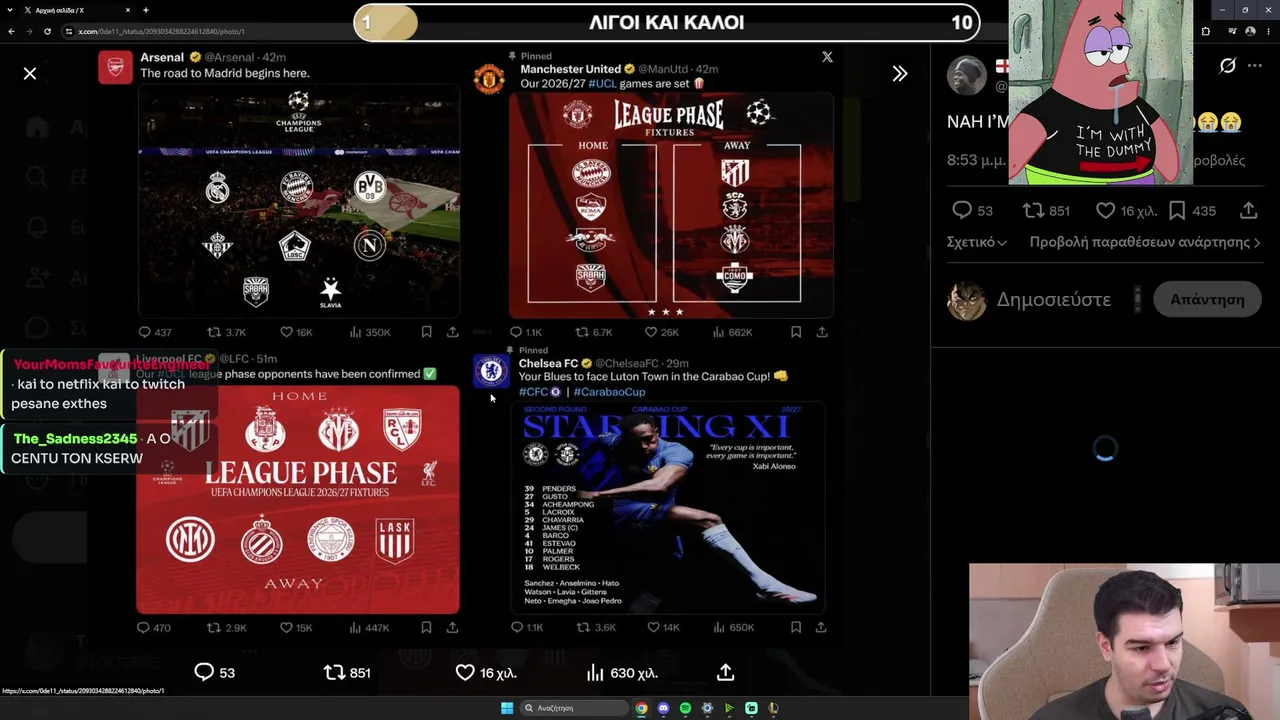This screenshot has height=720, width=1280.
Task: Click the #CFC hashtag in Chelsea tweet
Action: 533,392
